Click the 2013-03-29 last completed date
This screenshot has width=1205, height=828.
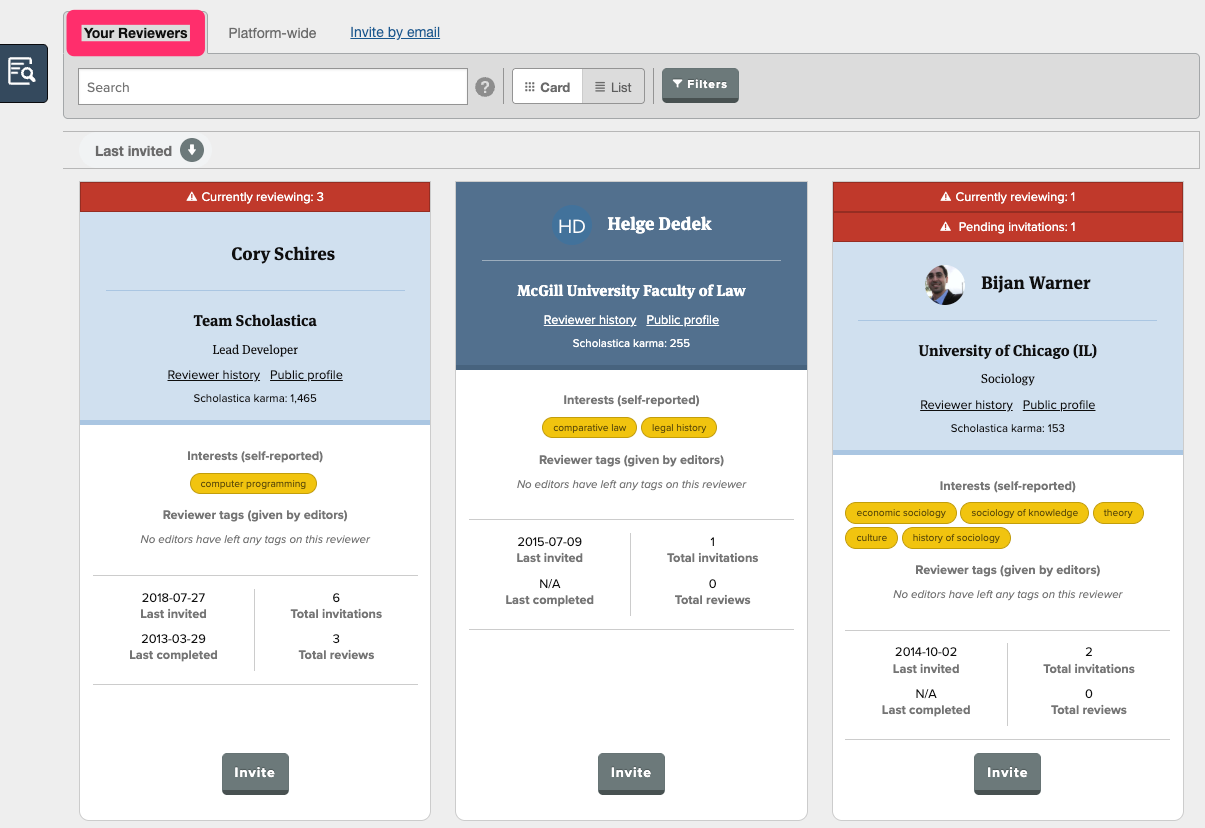point(173,639)
